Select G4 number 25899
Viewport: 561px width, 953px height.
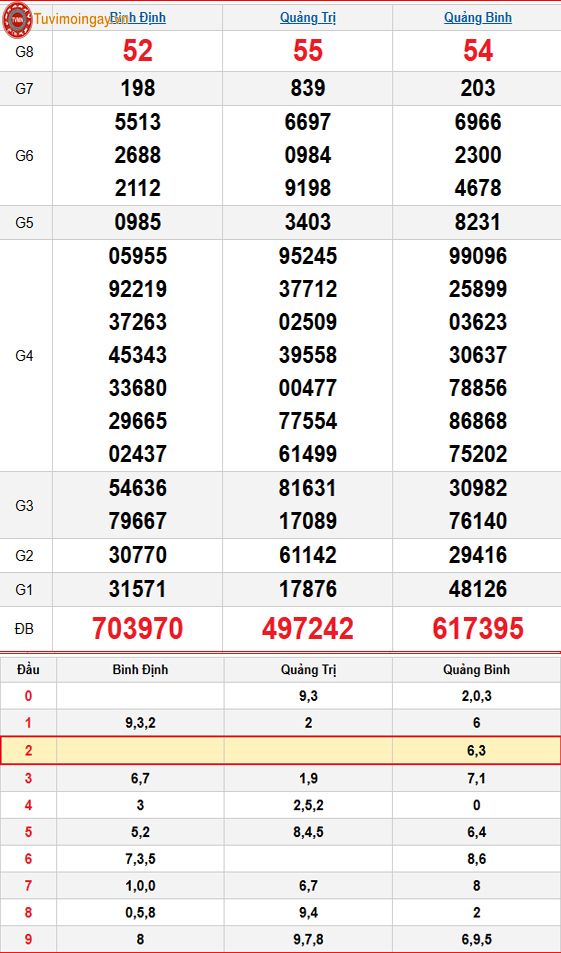tap(478, 289)
